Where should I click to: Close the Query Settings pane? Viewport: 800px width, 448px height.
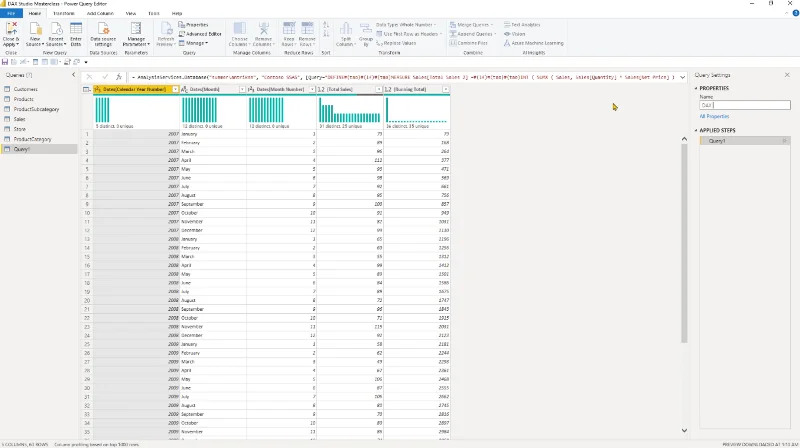click(x=787, y=75)
